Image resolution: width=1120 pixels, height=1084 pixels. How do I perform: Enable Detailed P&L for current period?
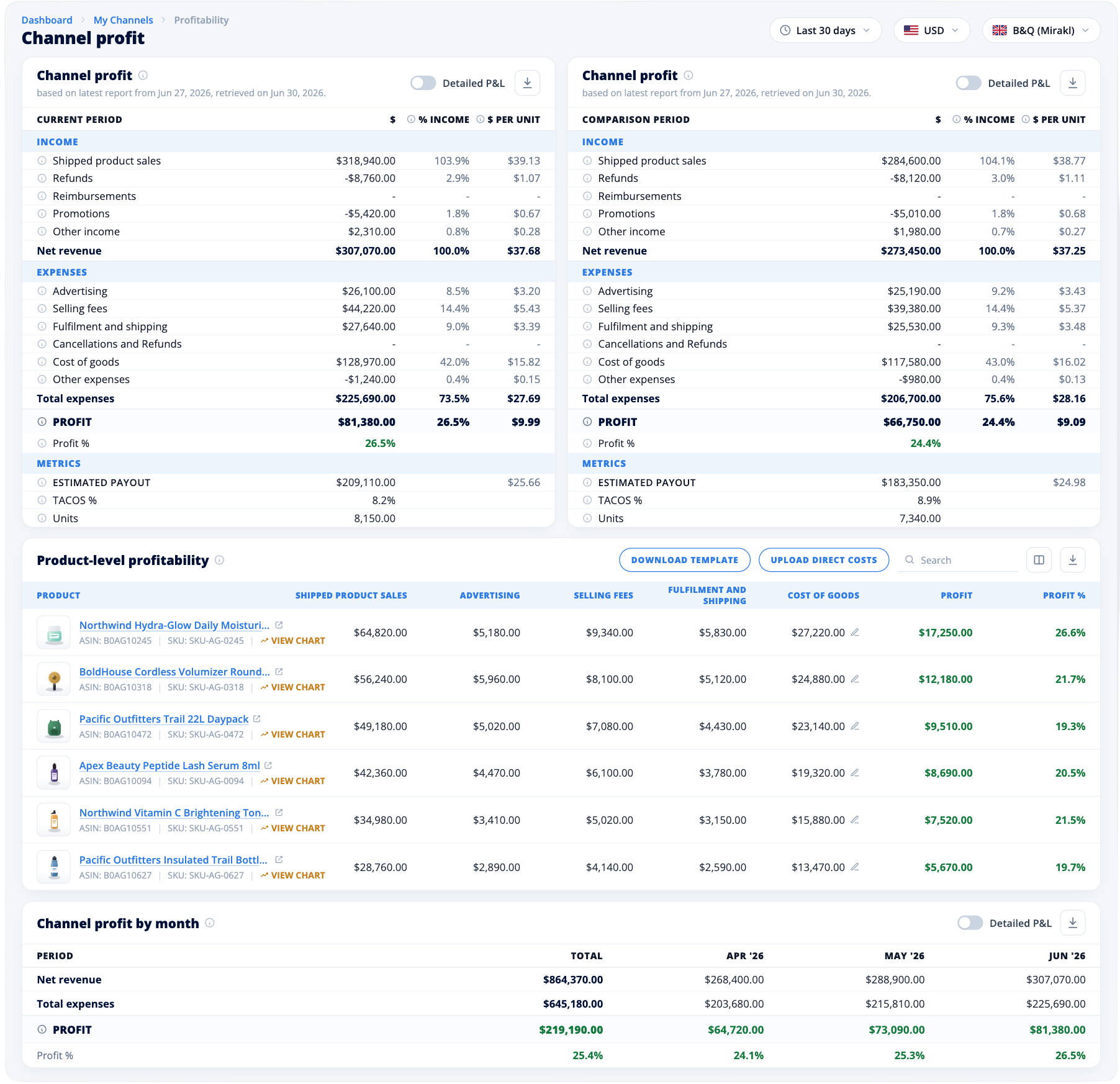[x=423, y=83]
